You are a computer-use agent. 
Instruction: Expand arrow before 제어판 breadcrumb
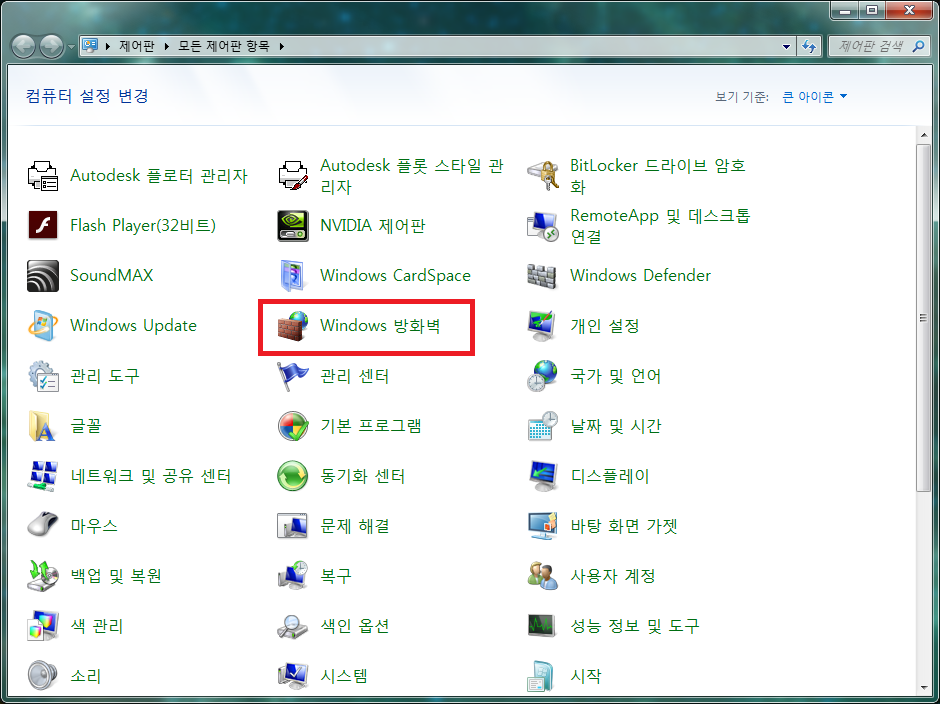(107, 46)
